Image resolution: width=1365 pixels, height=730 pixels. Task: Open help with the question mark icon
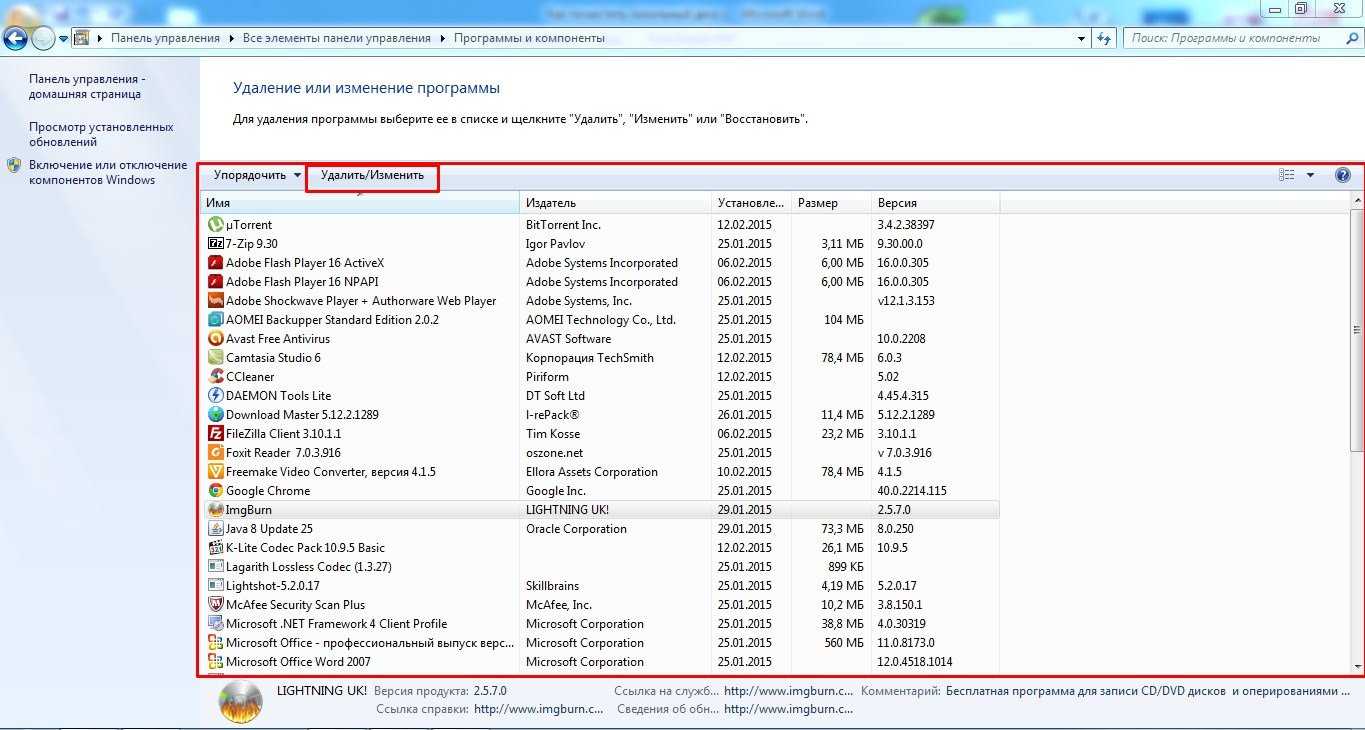tap(1343, 175)
